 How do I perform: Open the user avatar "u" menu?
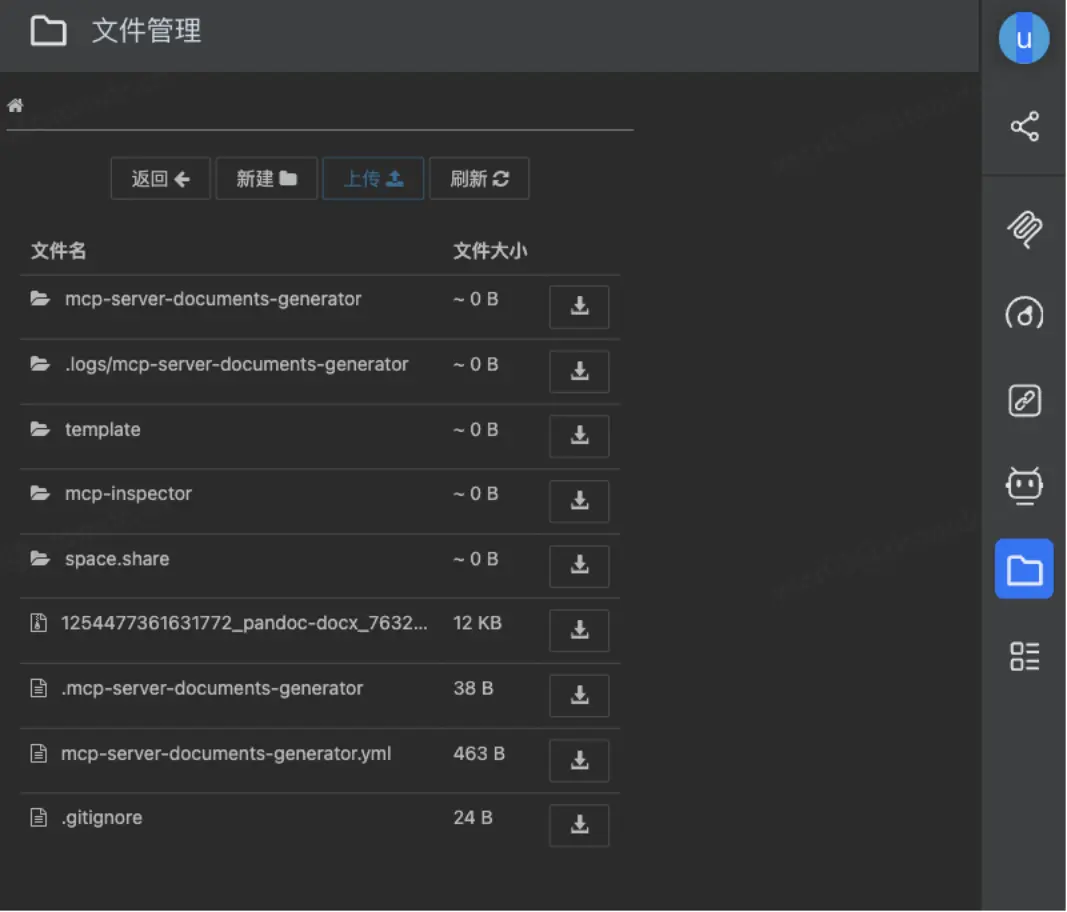click(1023, 38)
